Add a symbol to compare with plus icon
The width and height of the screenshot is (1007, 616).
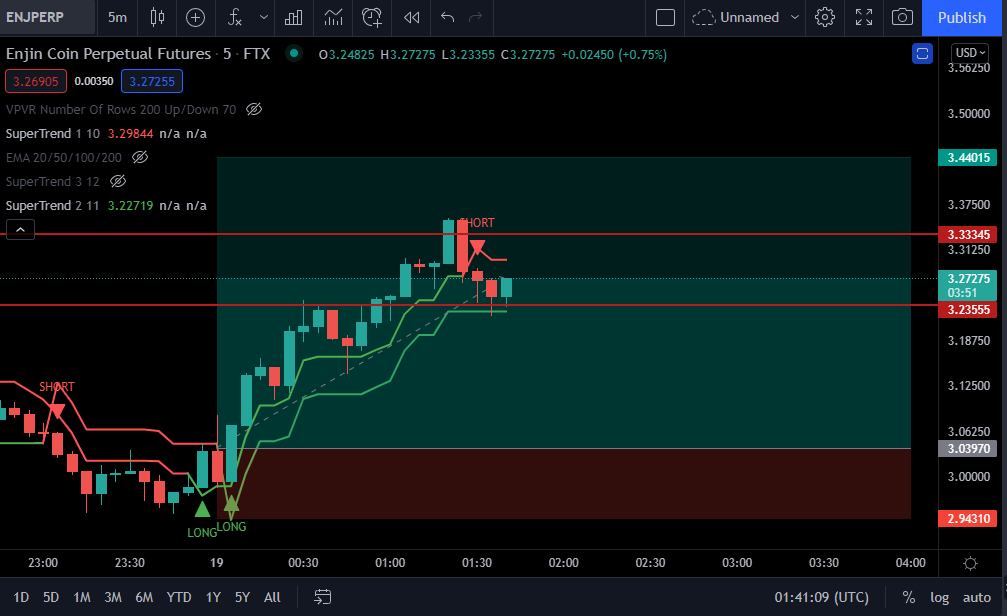[195, 17]
